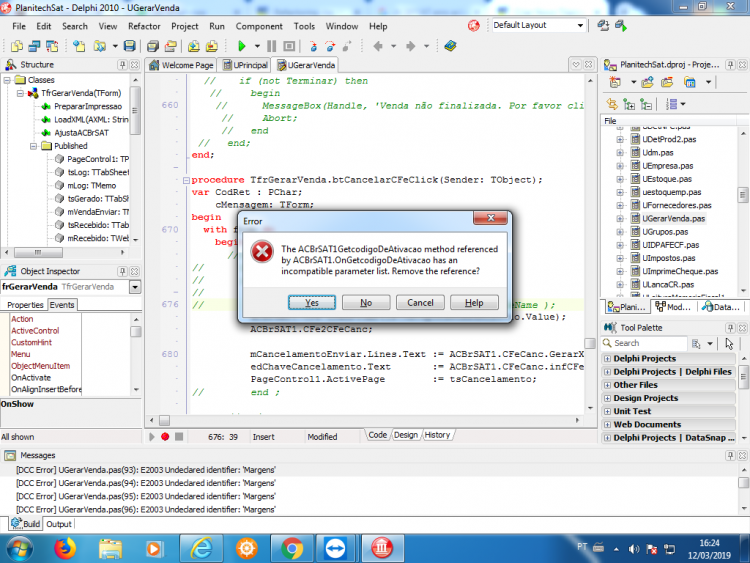Click the red record macro button
Viewport: 750px width, 563px height.
165,437
